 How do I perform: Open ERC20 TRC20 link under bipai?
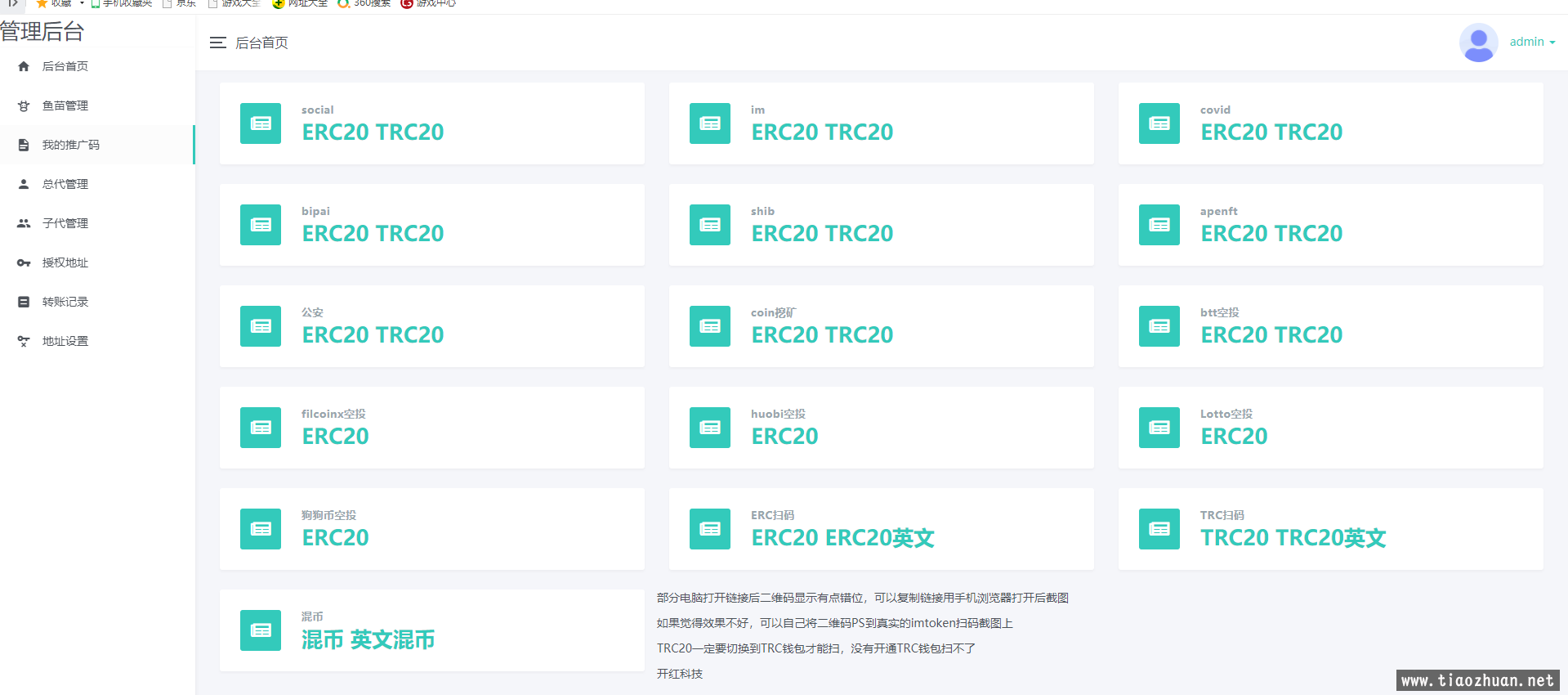coord(373,233)
